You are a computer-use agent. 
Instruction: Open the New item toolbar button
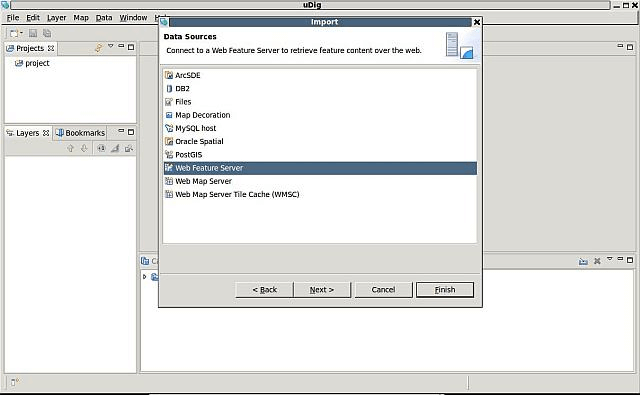pyautogui.click(x=14, y=33)
